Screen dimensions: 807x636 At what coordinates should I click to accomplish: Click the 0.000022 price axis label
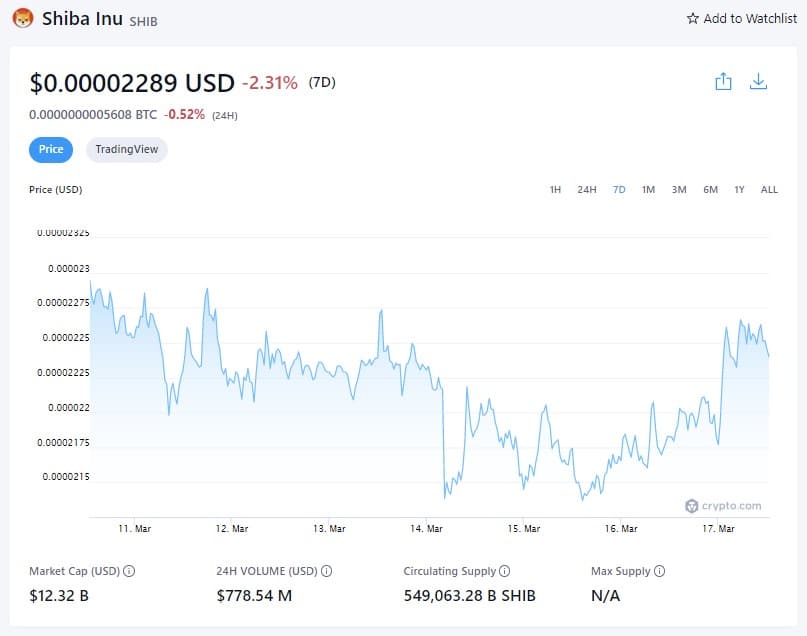tap(68, 408)
